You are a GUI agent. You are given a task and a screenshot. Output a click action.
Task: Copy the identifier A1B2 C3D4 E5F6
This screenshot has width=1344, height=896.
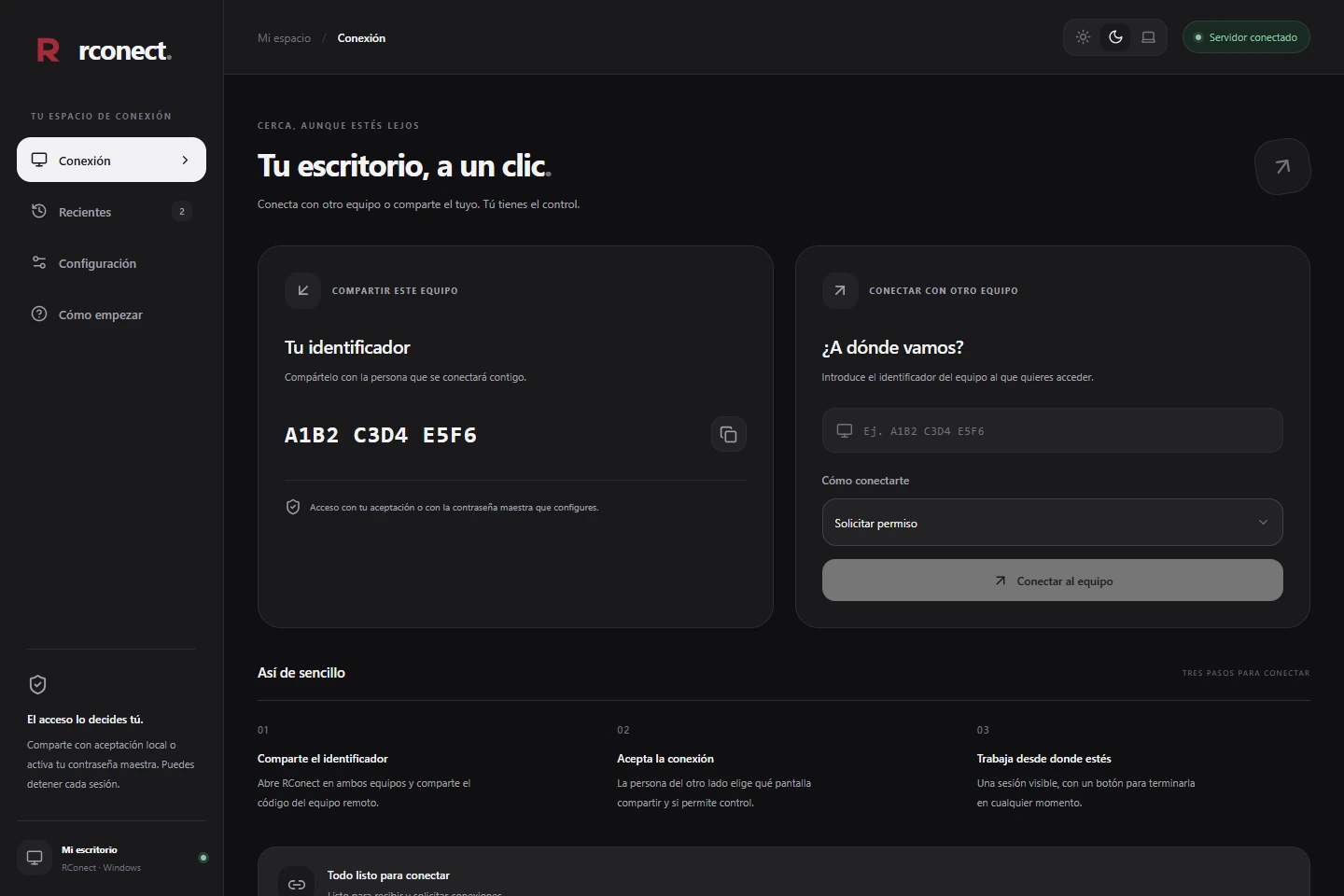click(x=729, y=434)
